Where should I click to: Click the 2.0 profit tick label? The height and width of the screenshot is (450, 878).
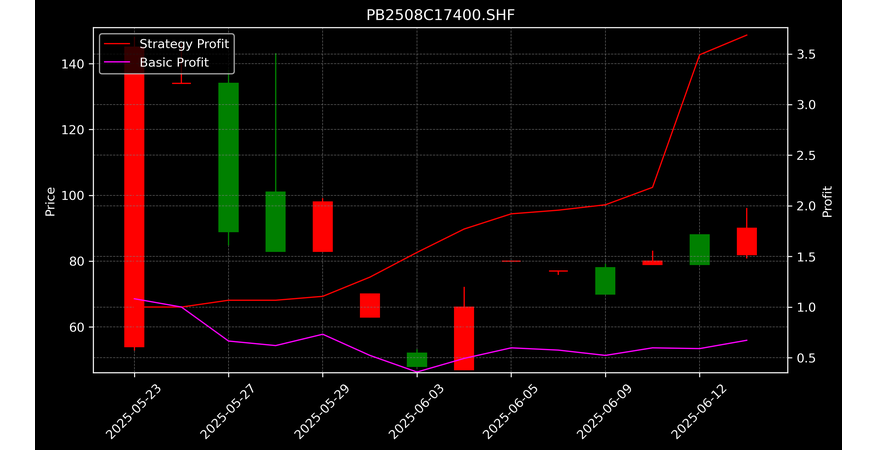click(804, 207)
